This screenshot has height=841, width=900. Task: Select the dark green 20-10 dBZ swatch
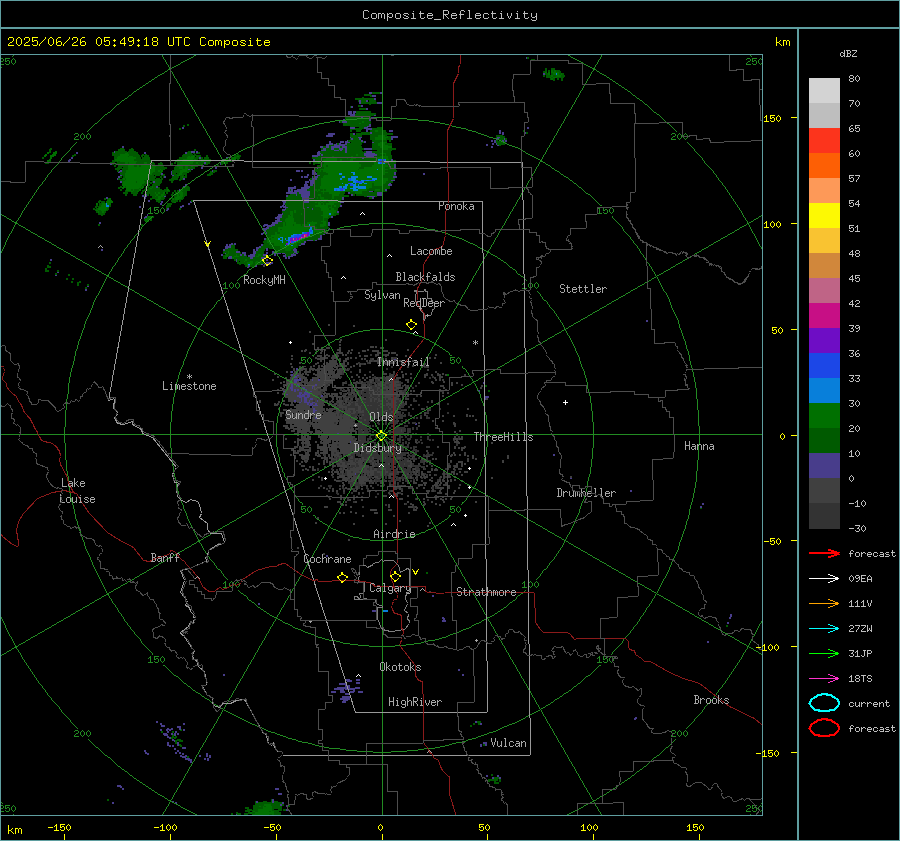coord(824,440)
